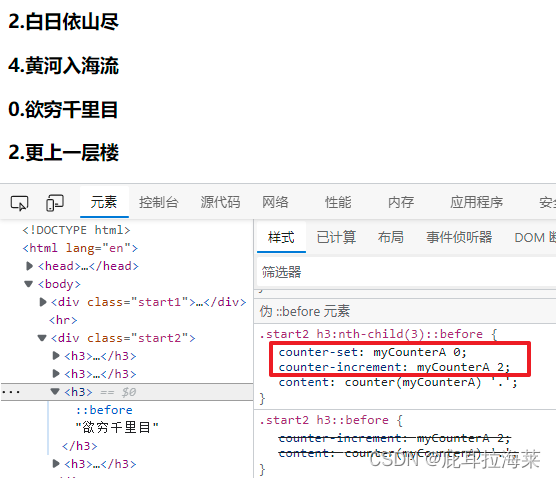The height and width of the screenshot is (478, 556).
Task: Toggle device emulation toolbar icon
Action: click(x=55, y=203)
